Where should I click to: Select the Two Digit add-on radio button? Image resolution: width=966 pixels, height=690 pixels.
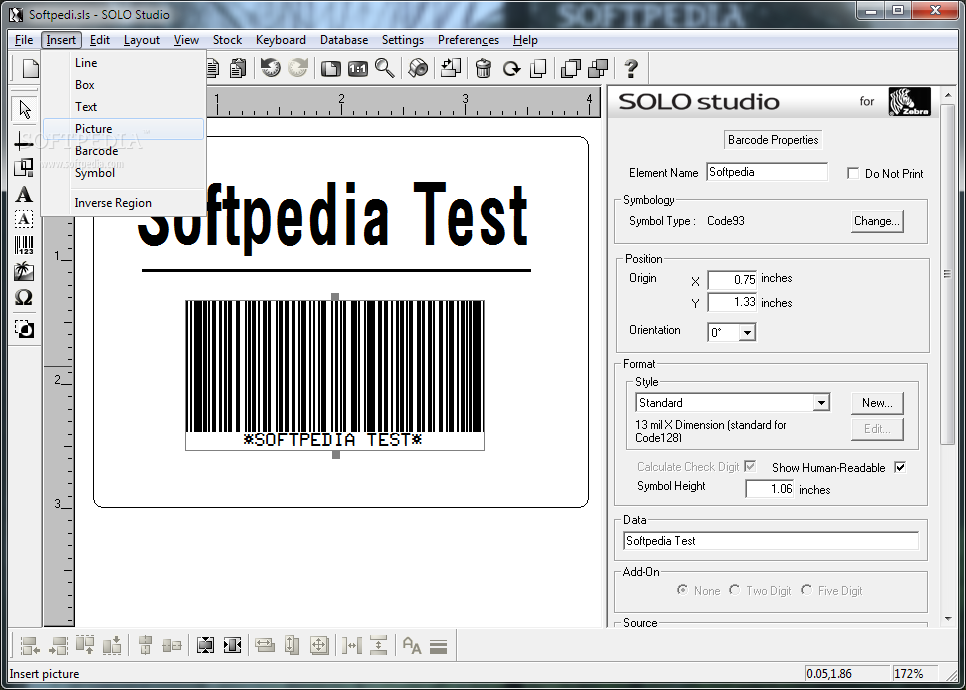[734, 590]
